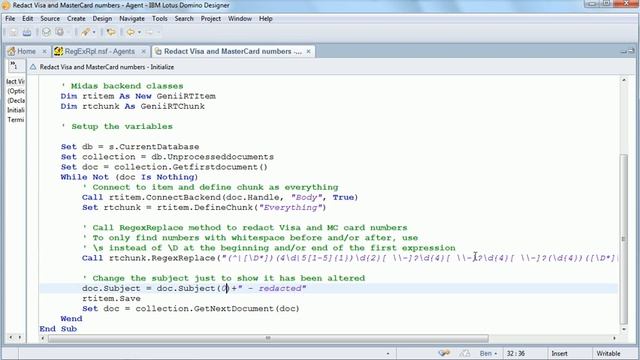
Task: Click the code editor scroll-up arrow
Action: (x=624, y=80)
